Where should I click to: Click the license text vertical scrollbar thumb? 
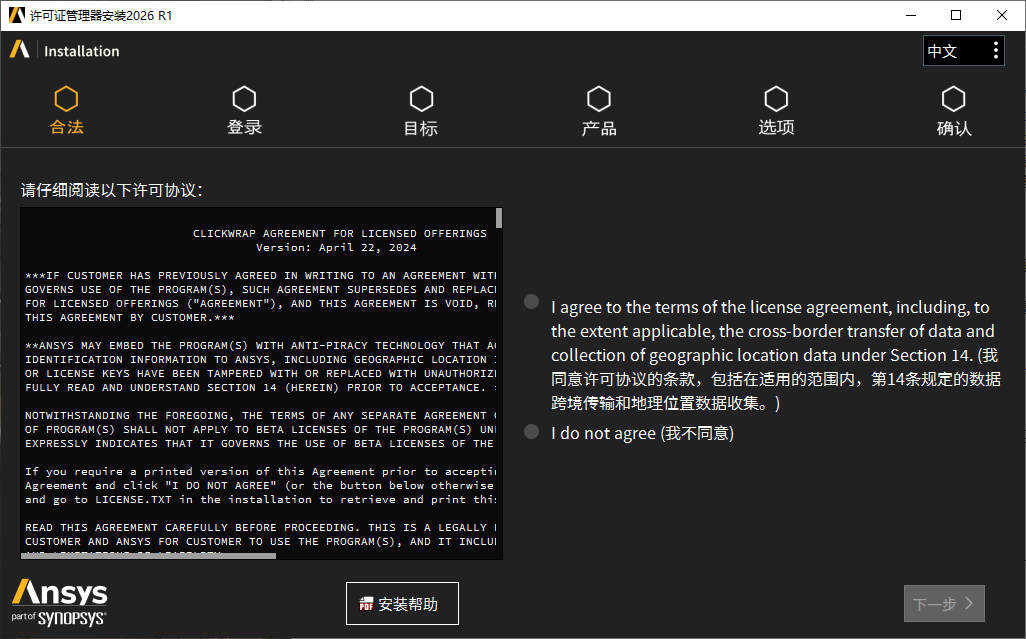(x=499, y=218)
